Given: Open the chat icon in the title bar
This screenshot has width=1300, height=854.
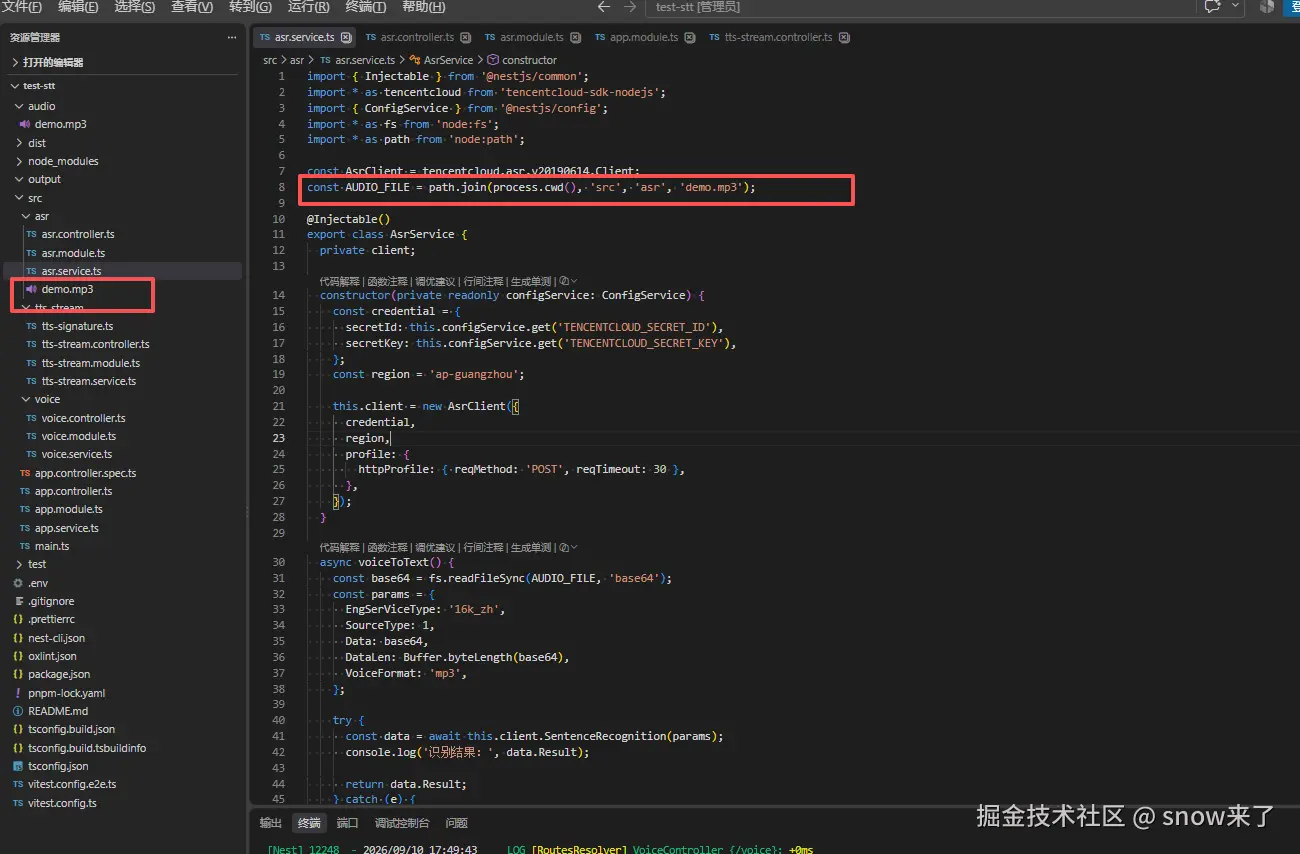Looking at the screenshot, I should (1213, 7).
